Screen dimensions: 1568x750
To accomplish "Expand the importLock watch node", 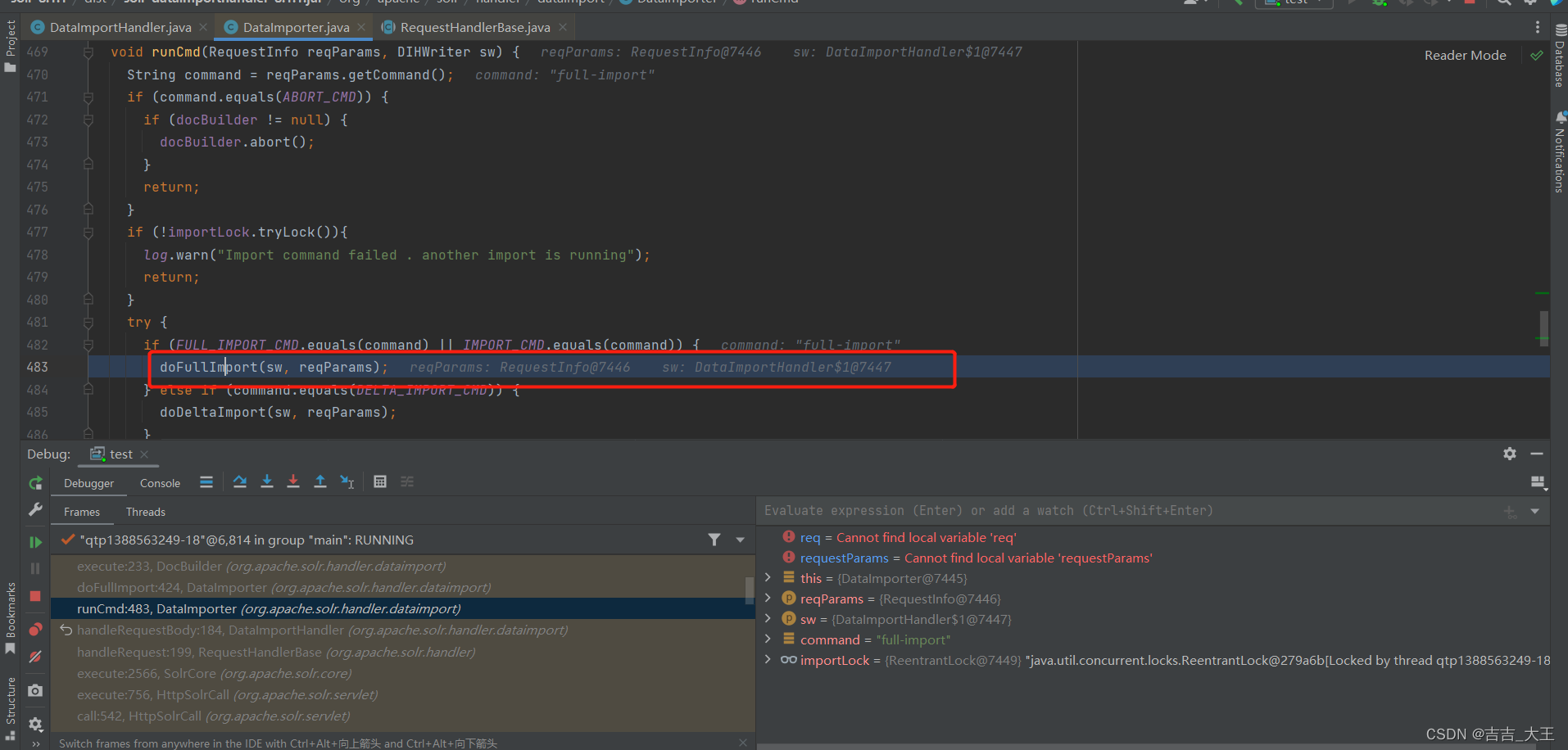I will pos(768,660).
